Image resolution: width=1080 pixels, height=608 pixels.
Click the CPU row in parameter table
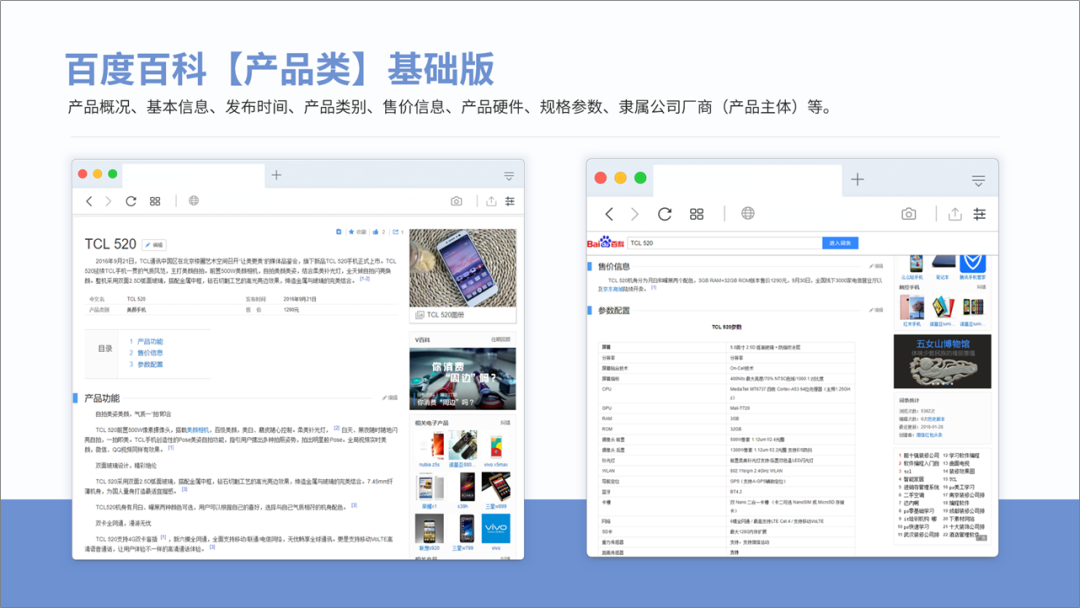tap(727, 392)
